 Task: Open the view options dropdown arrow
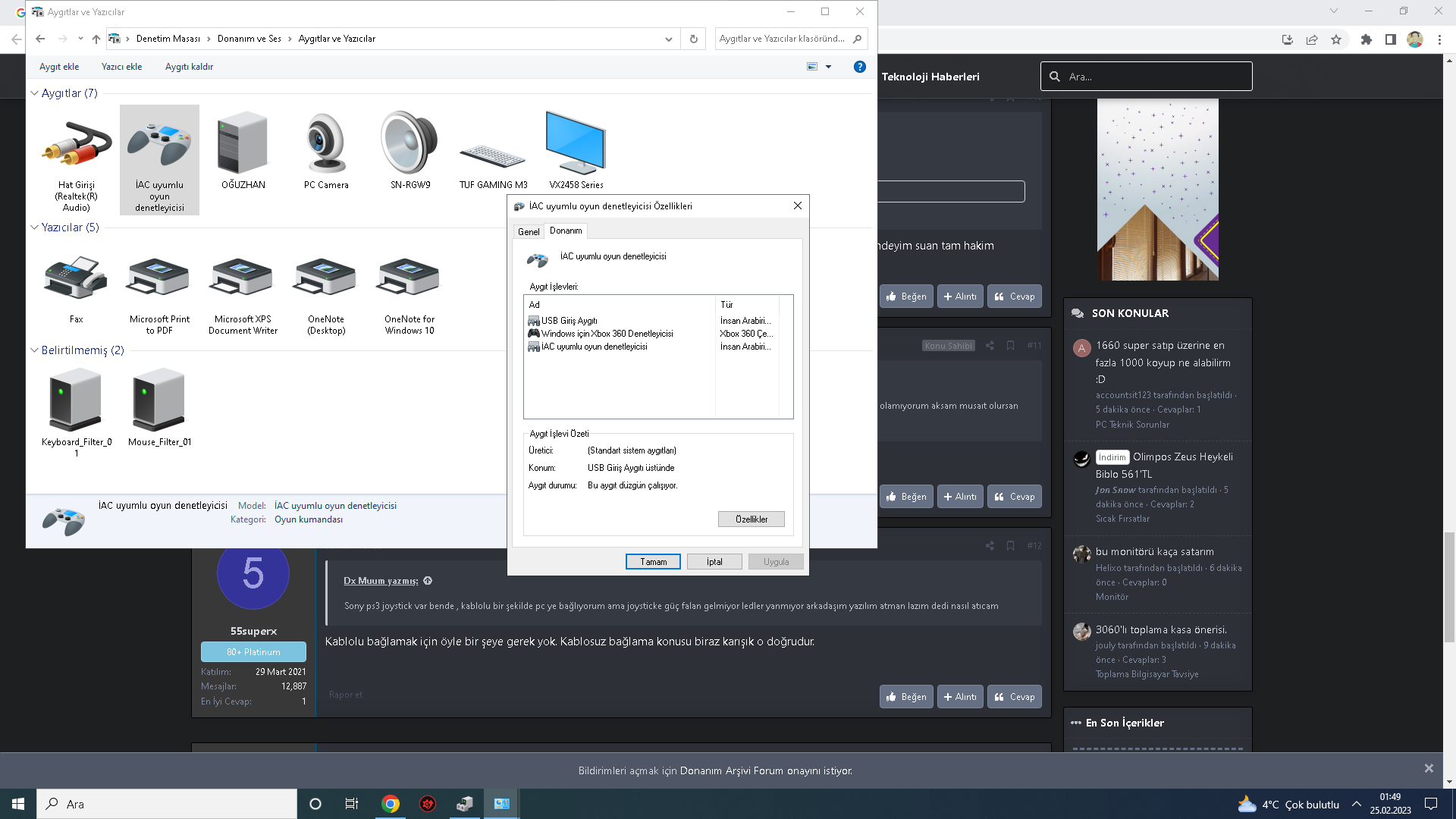828,67
